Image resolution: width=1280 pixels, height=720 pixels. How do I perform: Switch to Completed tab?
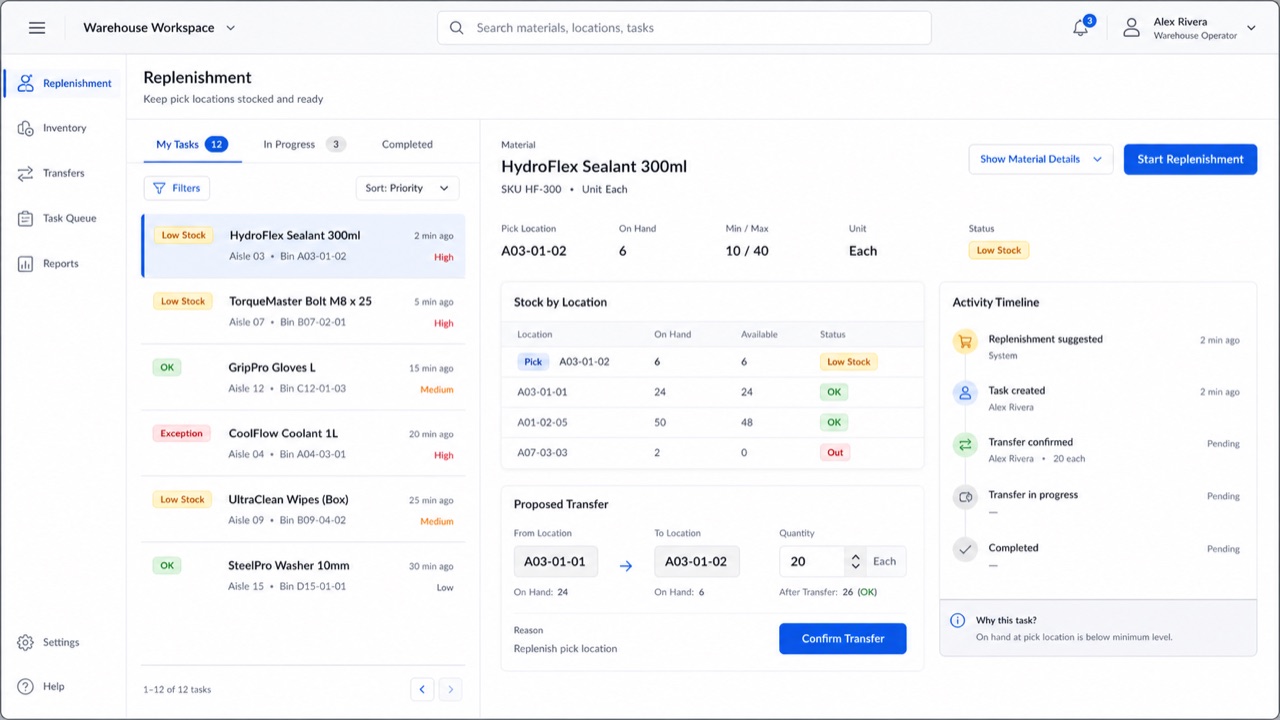point(407,144)
